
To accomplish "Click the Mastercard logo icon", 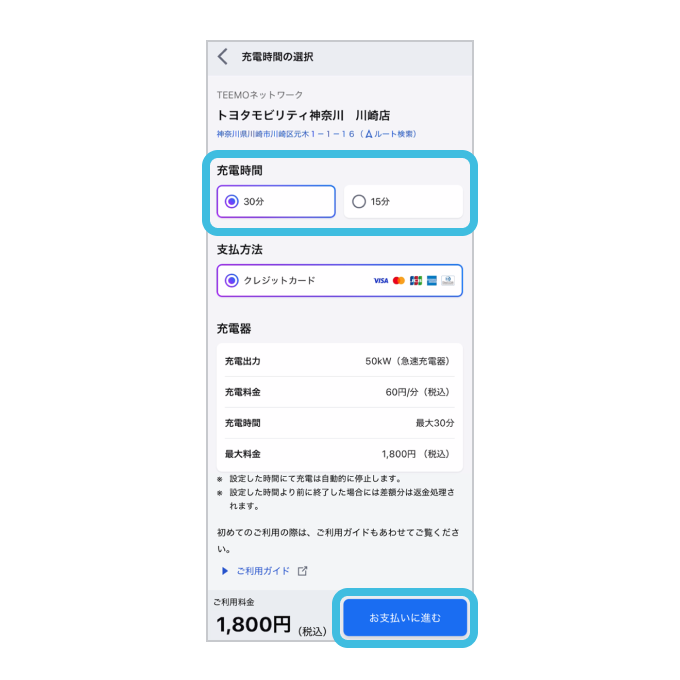I will click(399, 281).
